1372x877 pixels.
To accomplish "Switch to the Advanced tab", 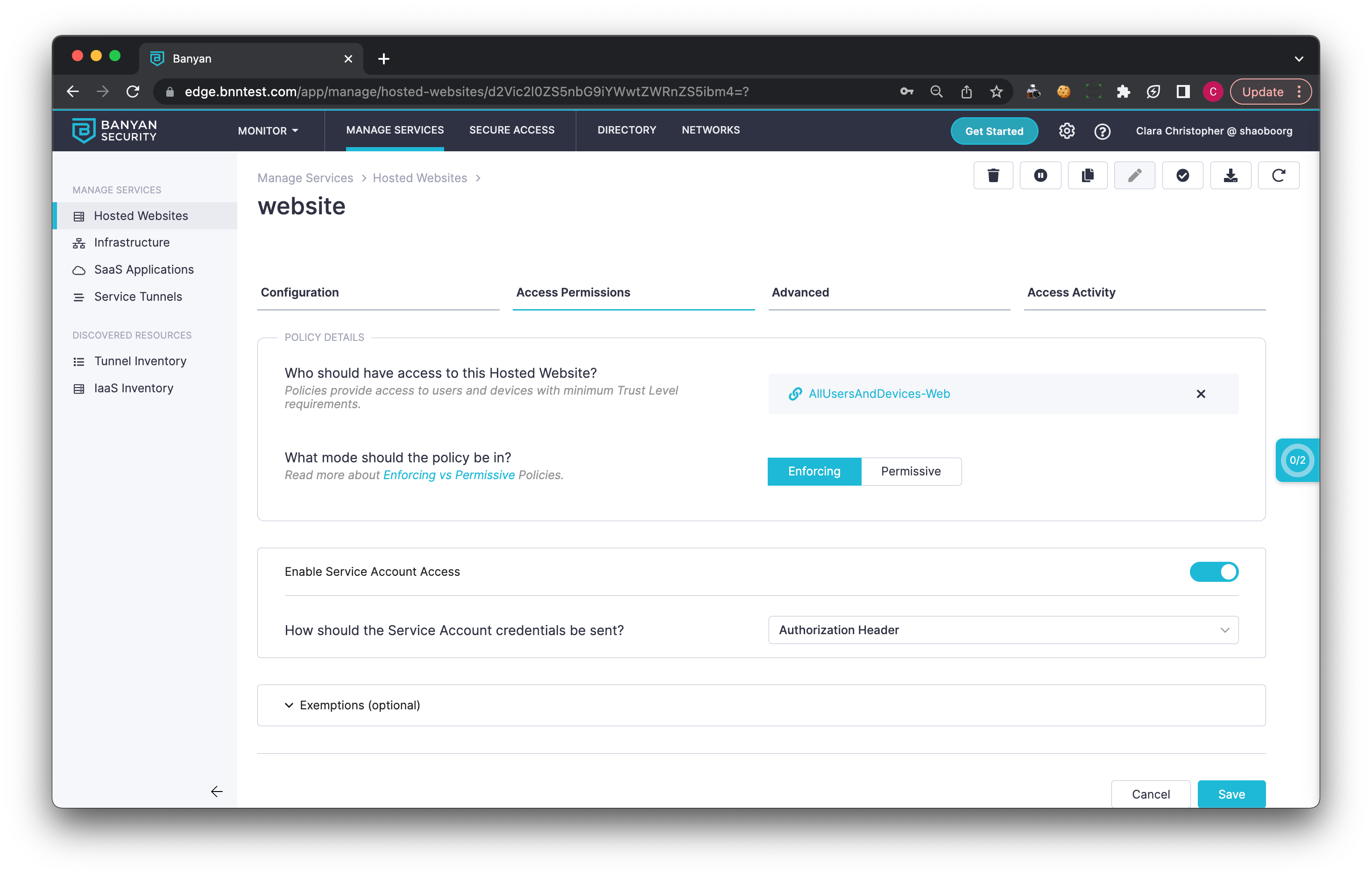I will 800,292.
